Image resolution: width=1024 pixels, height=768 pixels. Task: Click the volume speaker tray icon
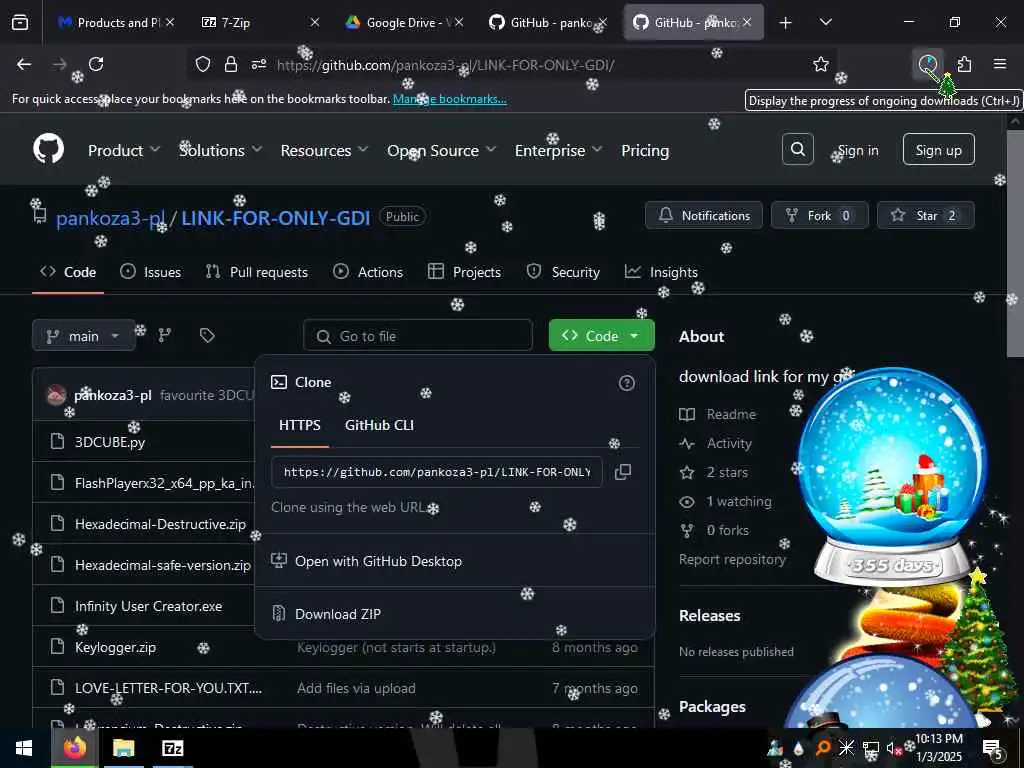893,748
